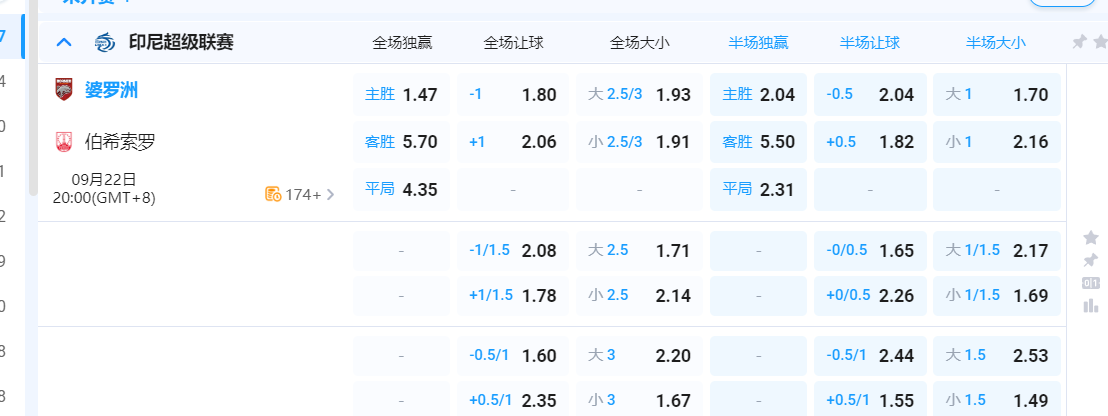This screenshot has width=1108, height=416.
Task: Favorite the league with header star
Action: 1101,42
